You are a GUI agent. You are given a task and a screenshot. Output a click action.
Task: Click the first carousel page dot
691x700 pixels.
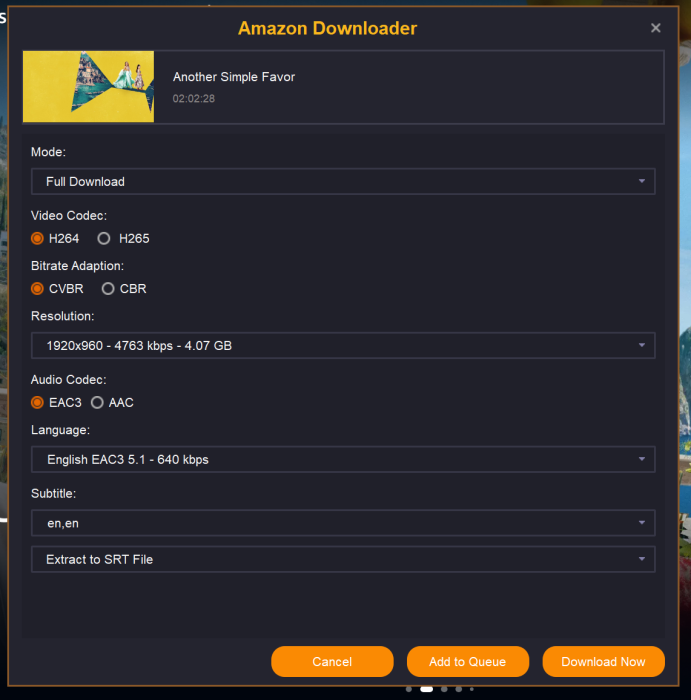(x=409, y=689)
